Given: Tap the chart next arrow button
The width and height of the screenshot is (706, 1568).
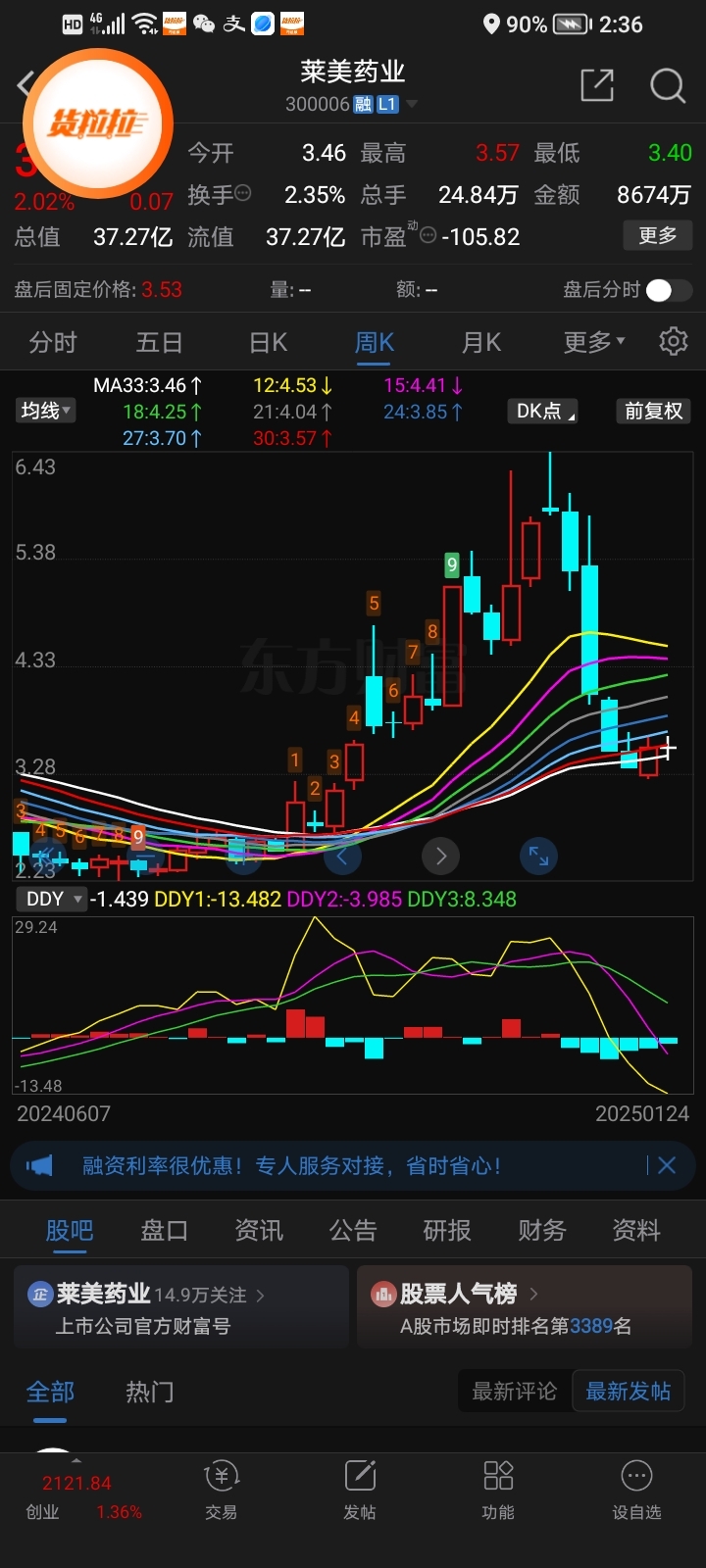Looking at the screenshot, I should (441, 856).
